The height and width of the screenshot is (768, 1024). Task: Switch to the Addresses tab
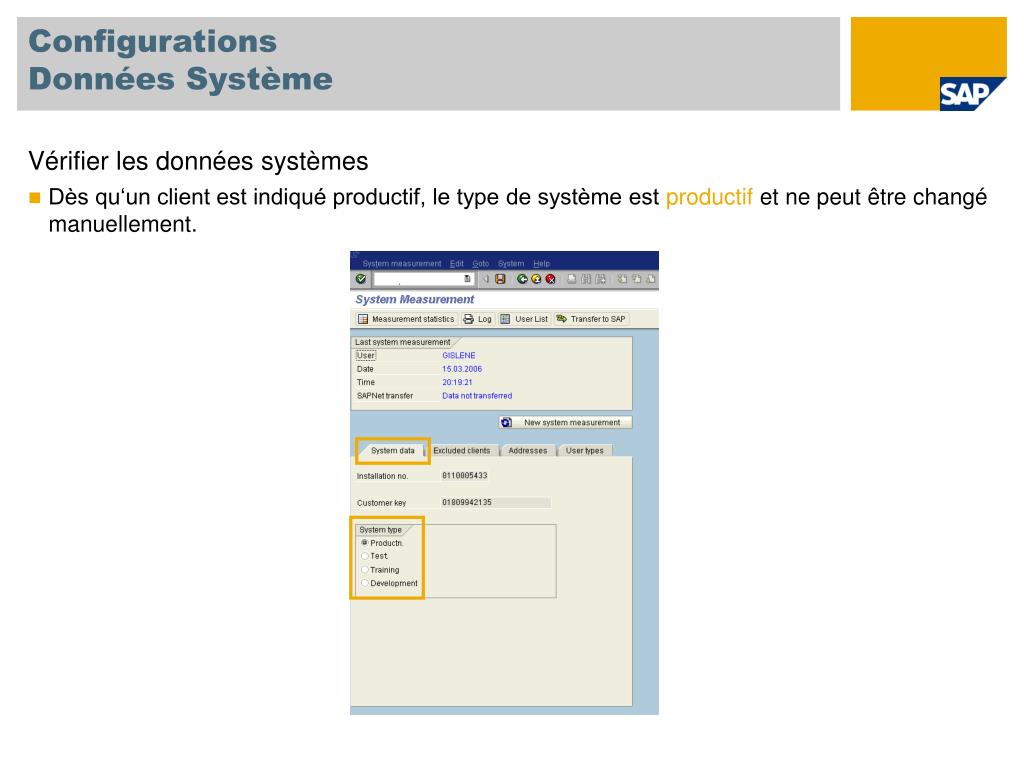[x=528, y=451]
